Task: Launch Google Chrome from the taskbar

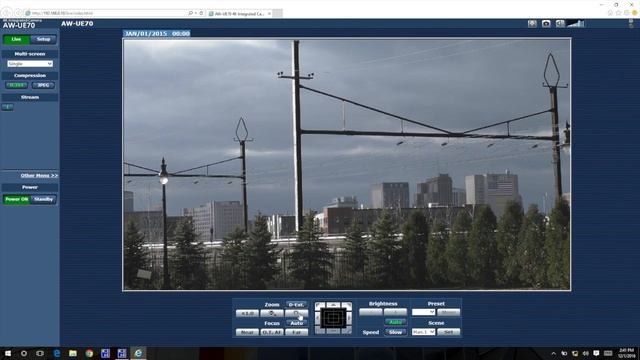Action: click(x=89, y=353)
